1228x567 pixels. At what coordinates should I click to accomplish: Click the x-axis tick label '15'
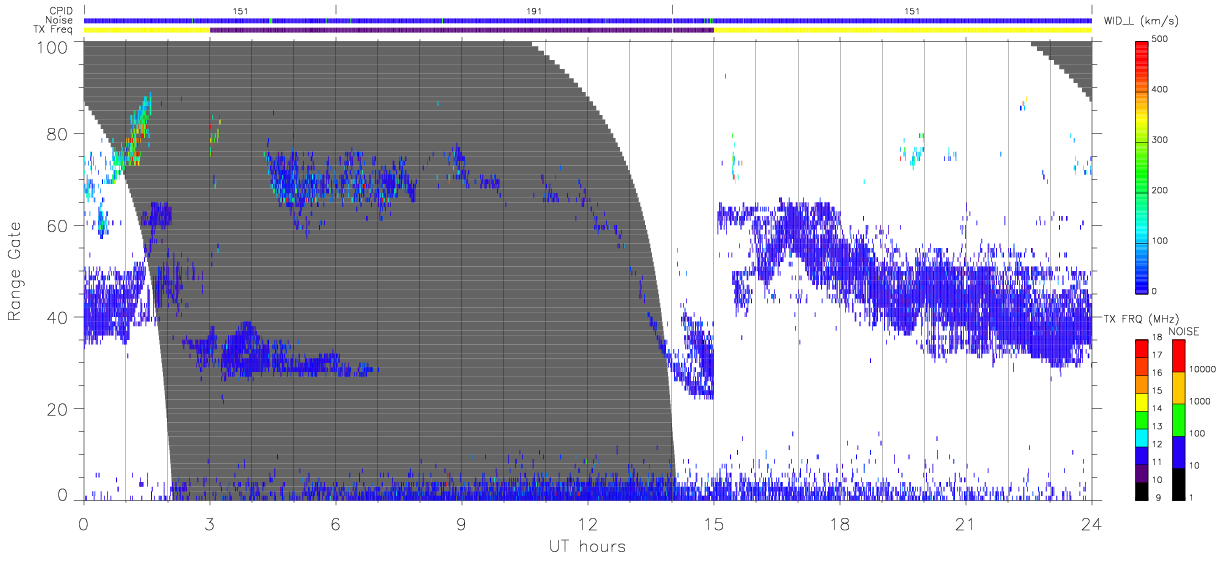714,525
